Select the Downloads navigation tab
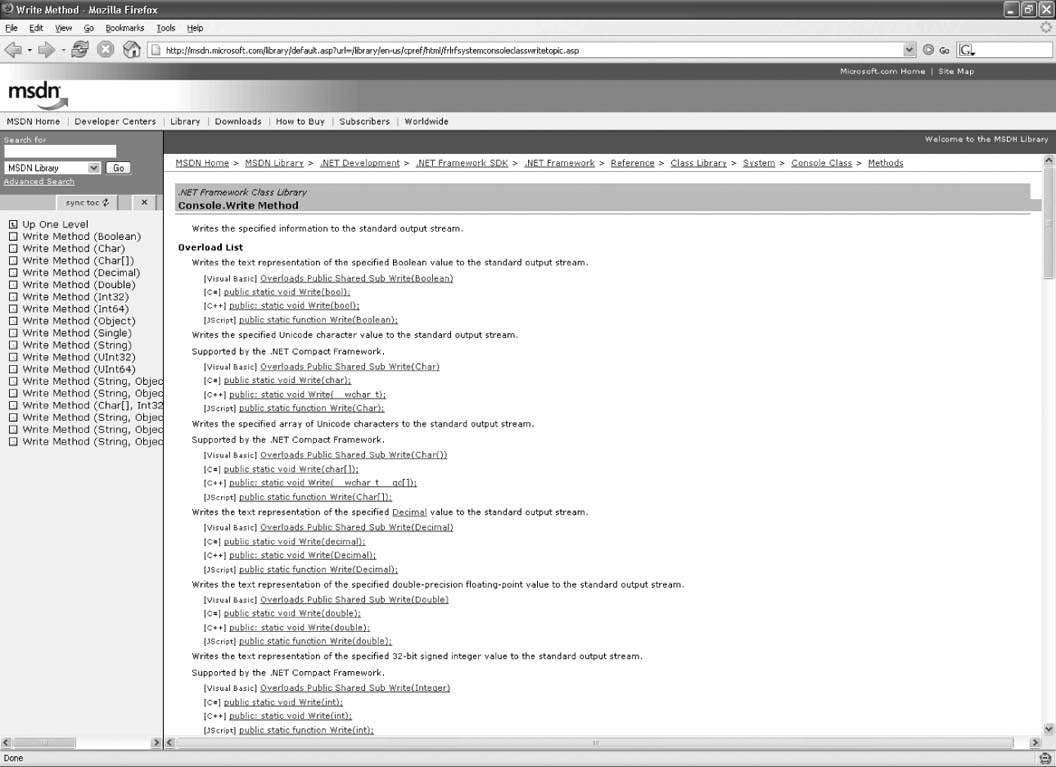 click(x=238, y=121)
